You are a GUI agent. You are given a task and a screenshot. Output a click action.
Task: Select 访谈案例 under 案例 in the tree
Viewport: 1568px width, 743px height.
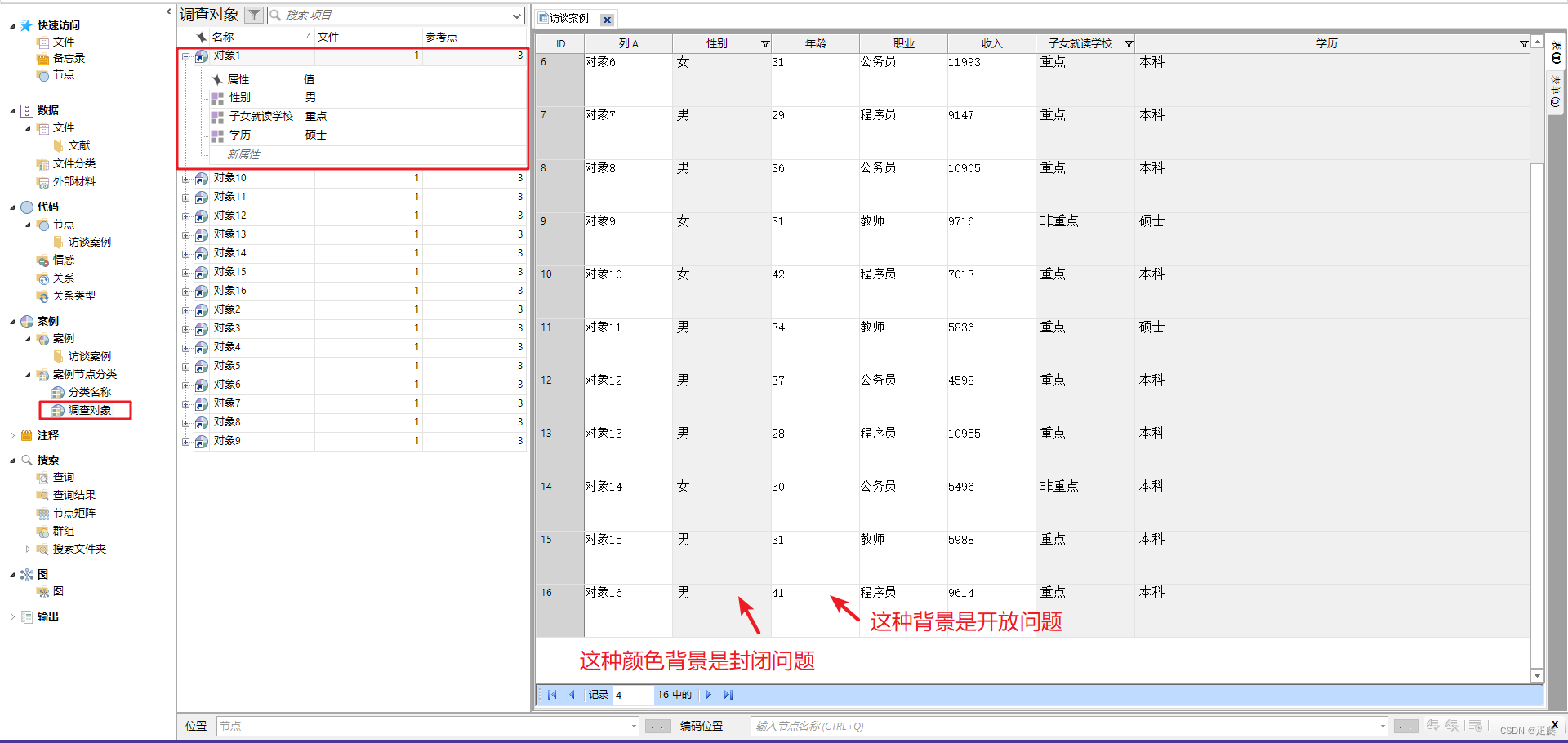(89, 356)
